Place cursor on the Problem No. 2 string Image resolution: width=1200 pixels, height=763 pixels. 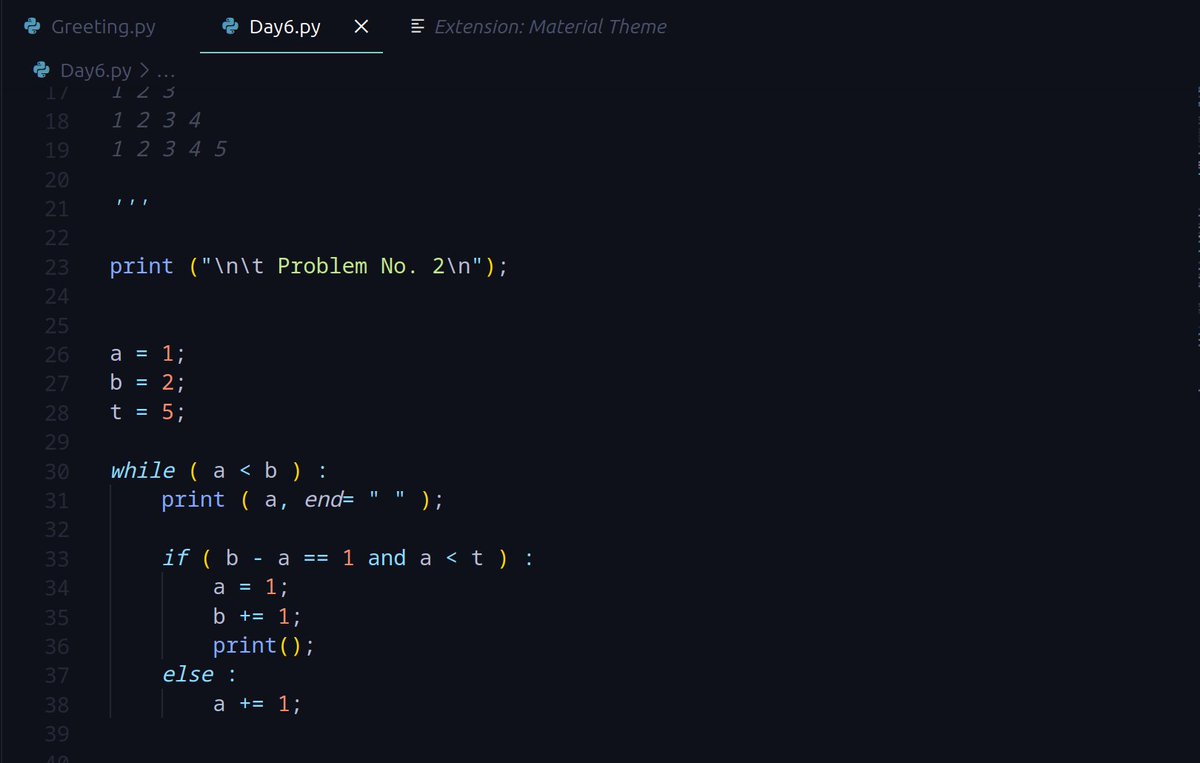click(342, 267)
